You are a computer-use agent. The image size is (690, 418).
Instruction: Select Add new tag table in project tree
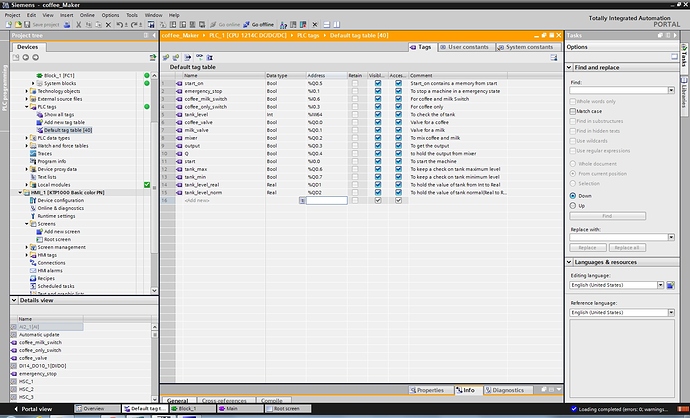coord(64,122)
